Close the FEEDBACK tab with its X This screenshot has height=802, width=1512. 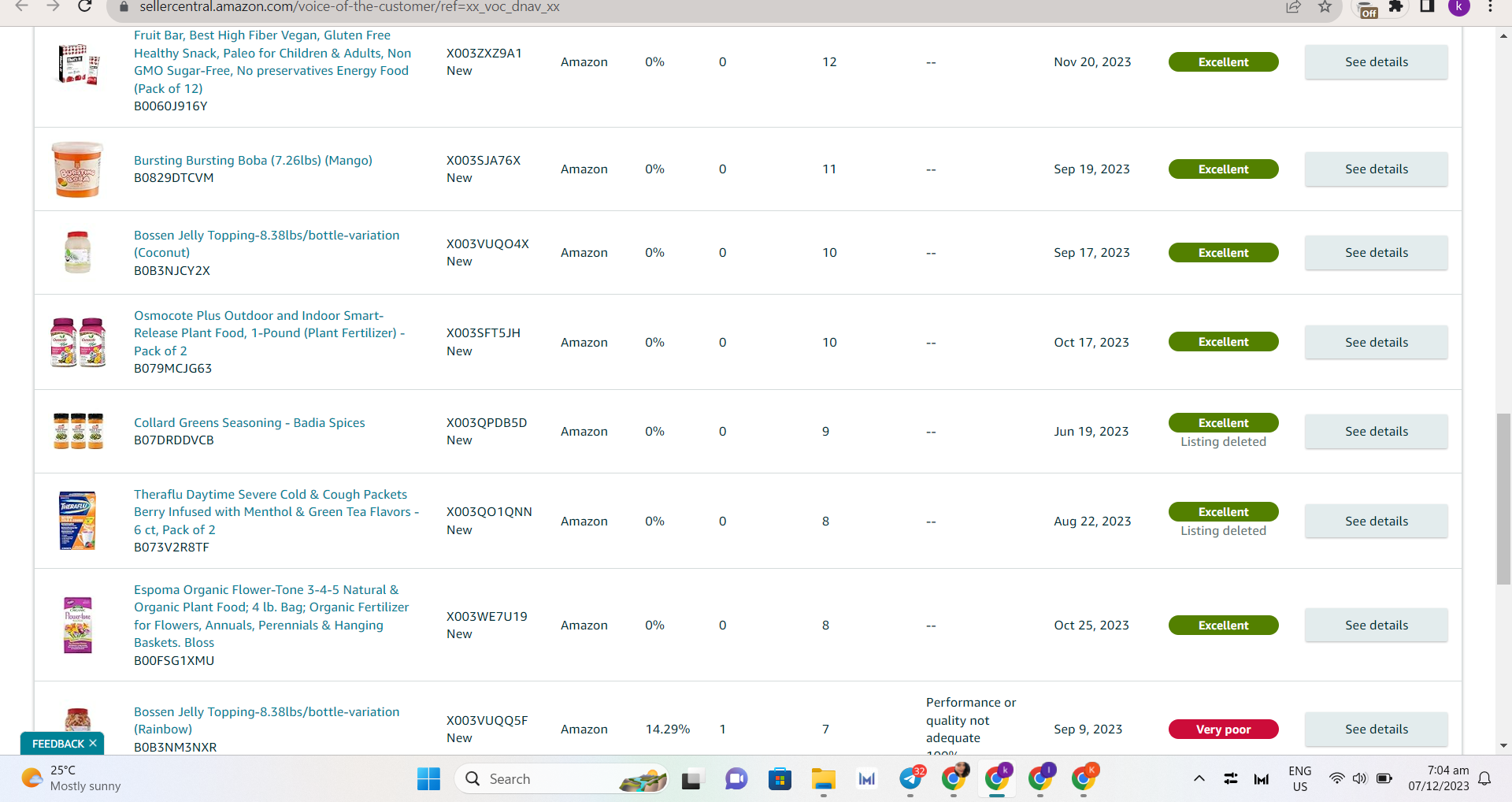(93, 743)
